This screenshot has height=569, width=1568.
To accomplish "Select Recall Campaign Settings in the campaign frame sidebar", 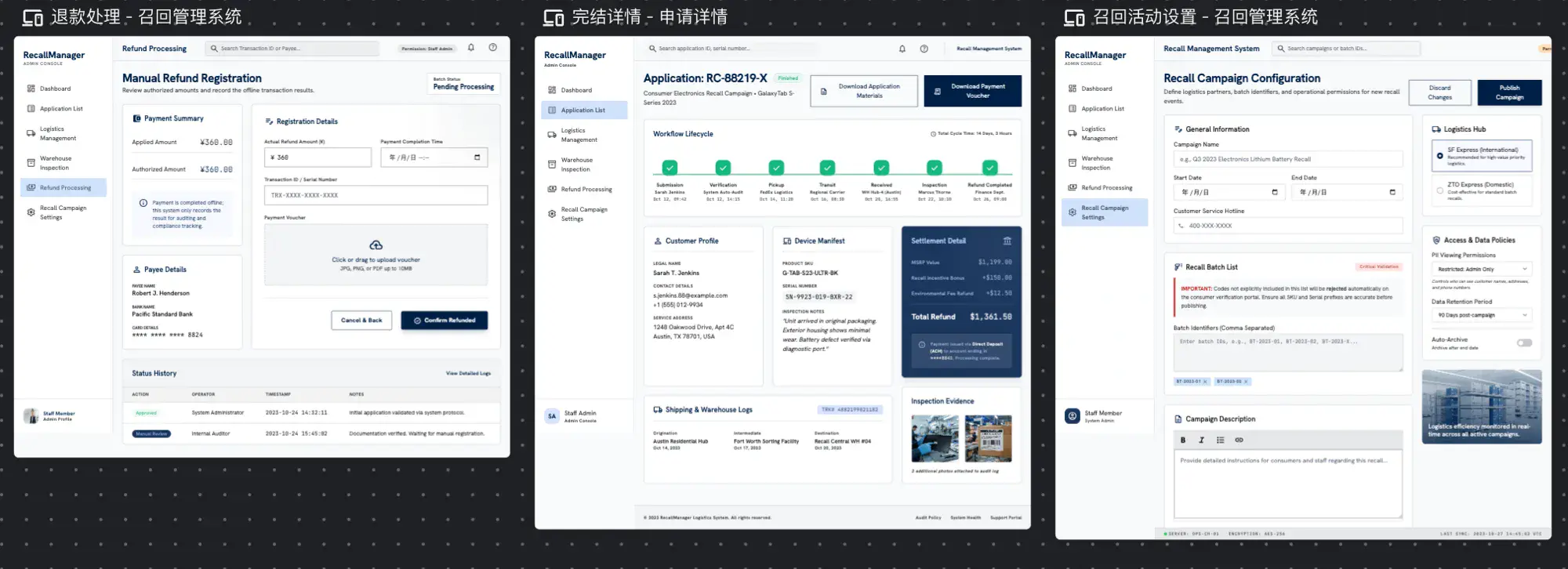I will click(1105, 212).
